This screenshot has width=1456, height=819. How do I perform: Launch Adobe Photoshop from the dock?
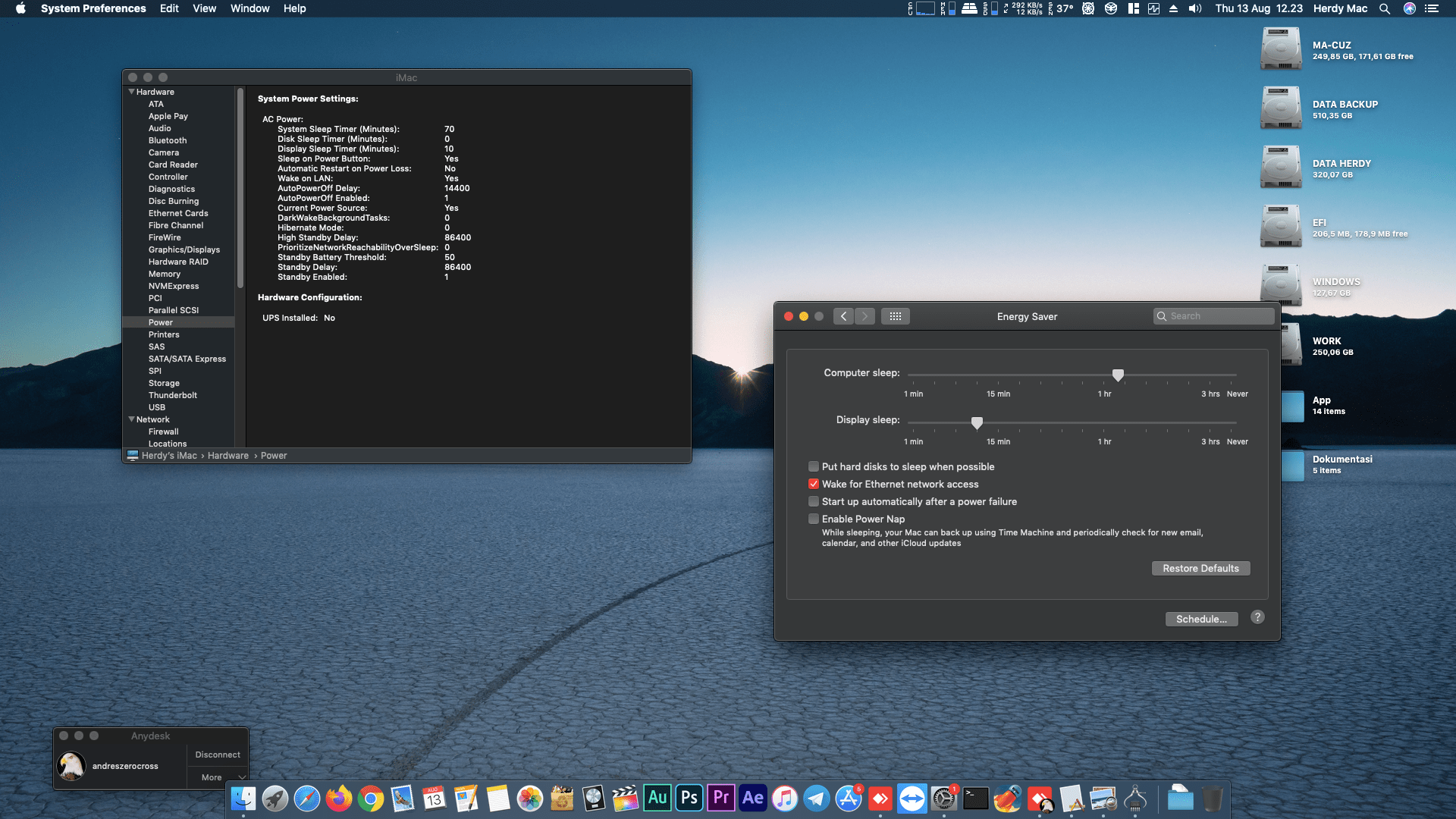tap(689, 798)
